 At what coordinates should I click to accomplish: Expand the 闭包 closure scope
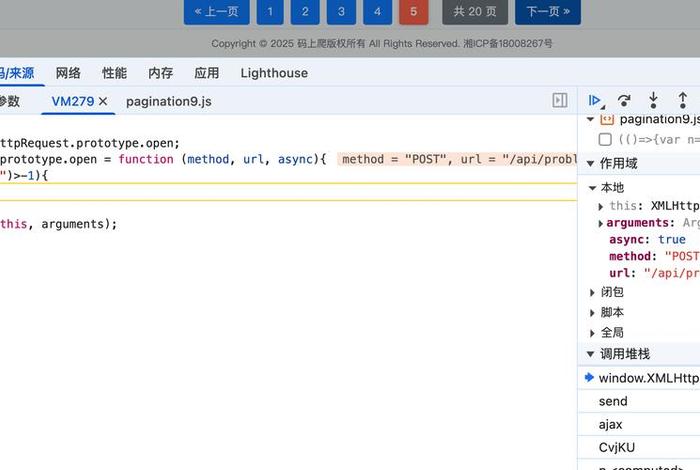click(592, 292)
